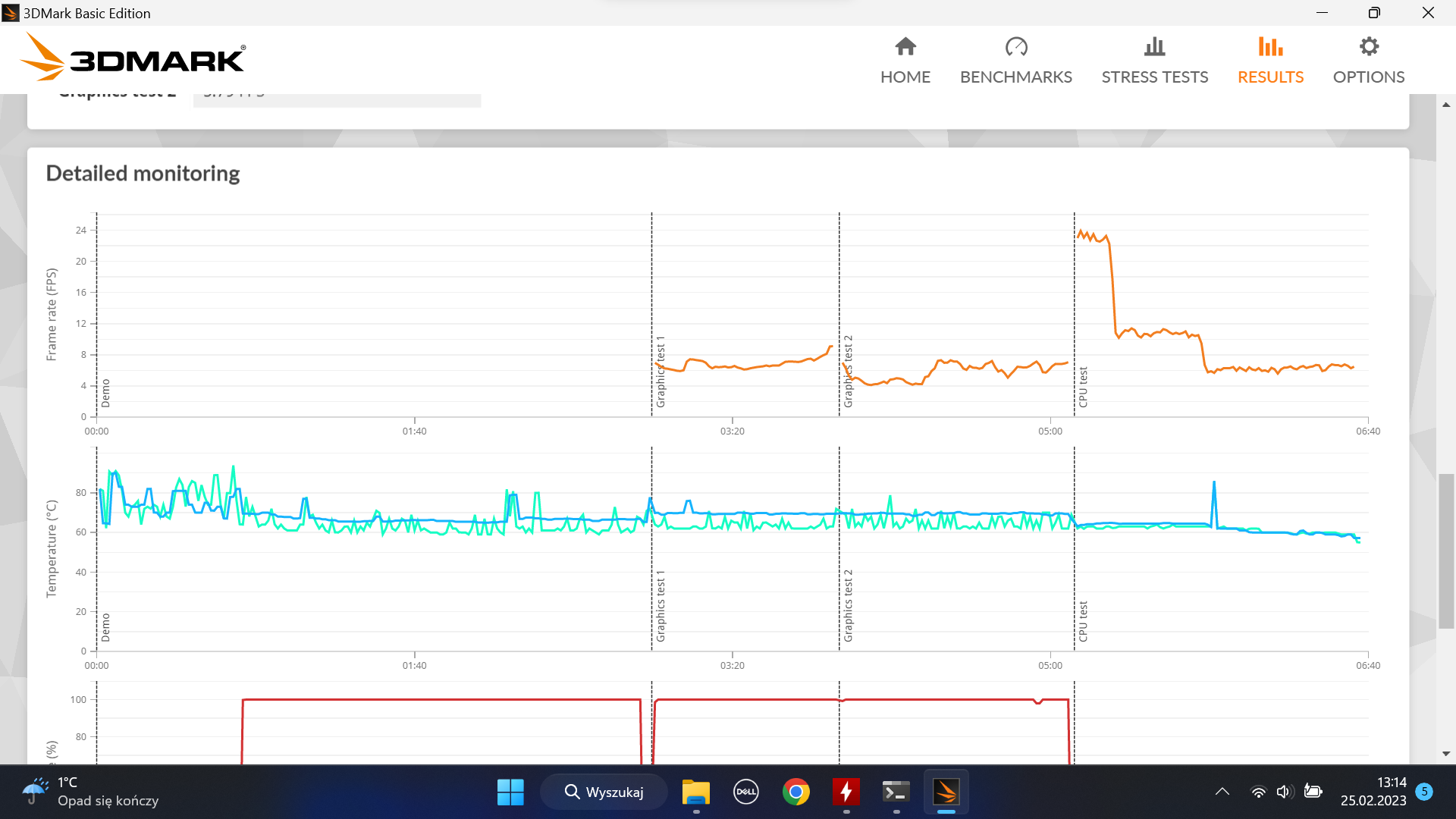Click the scroll down arrow of results

pos(1446,754)
